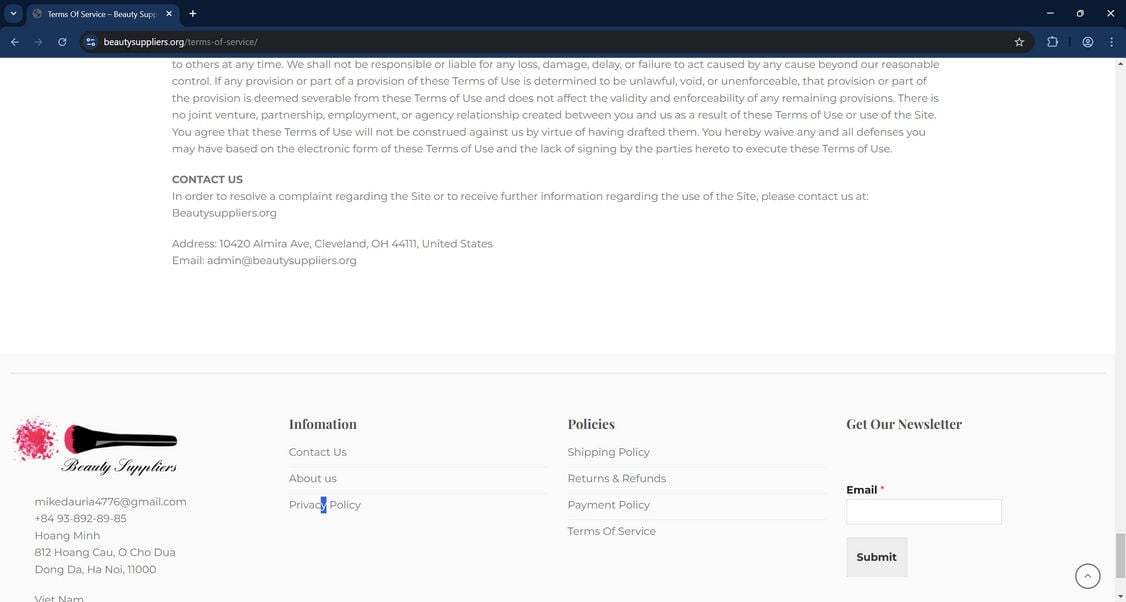Expand the tab search dropdown arrow
The height and width of the screenshot is (602, 1126).
(x=14, y=14)
